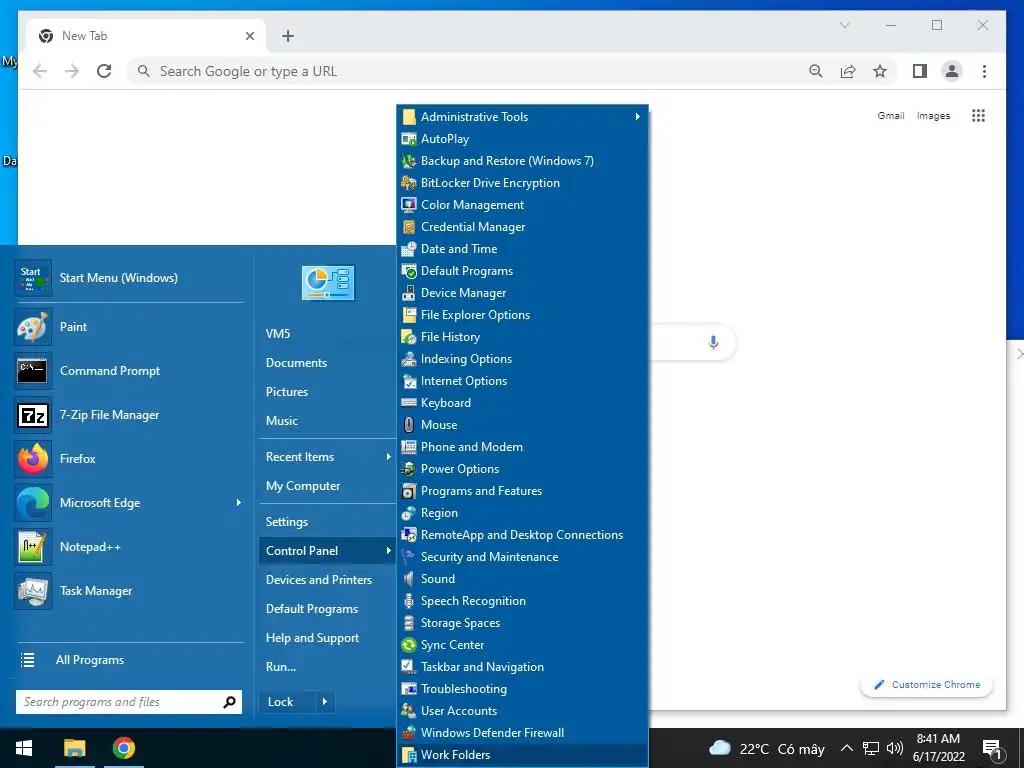This screenshot has width=1024, height=768.
Task: Open Indexing Options
Action: [522, 359]
